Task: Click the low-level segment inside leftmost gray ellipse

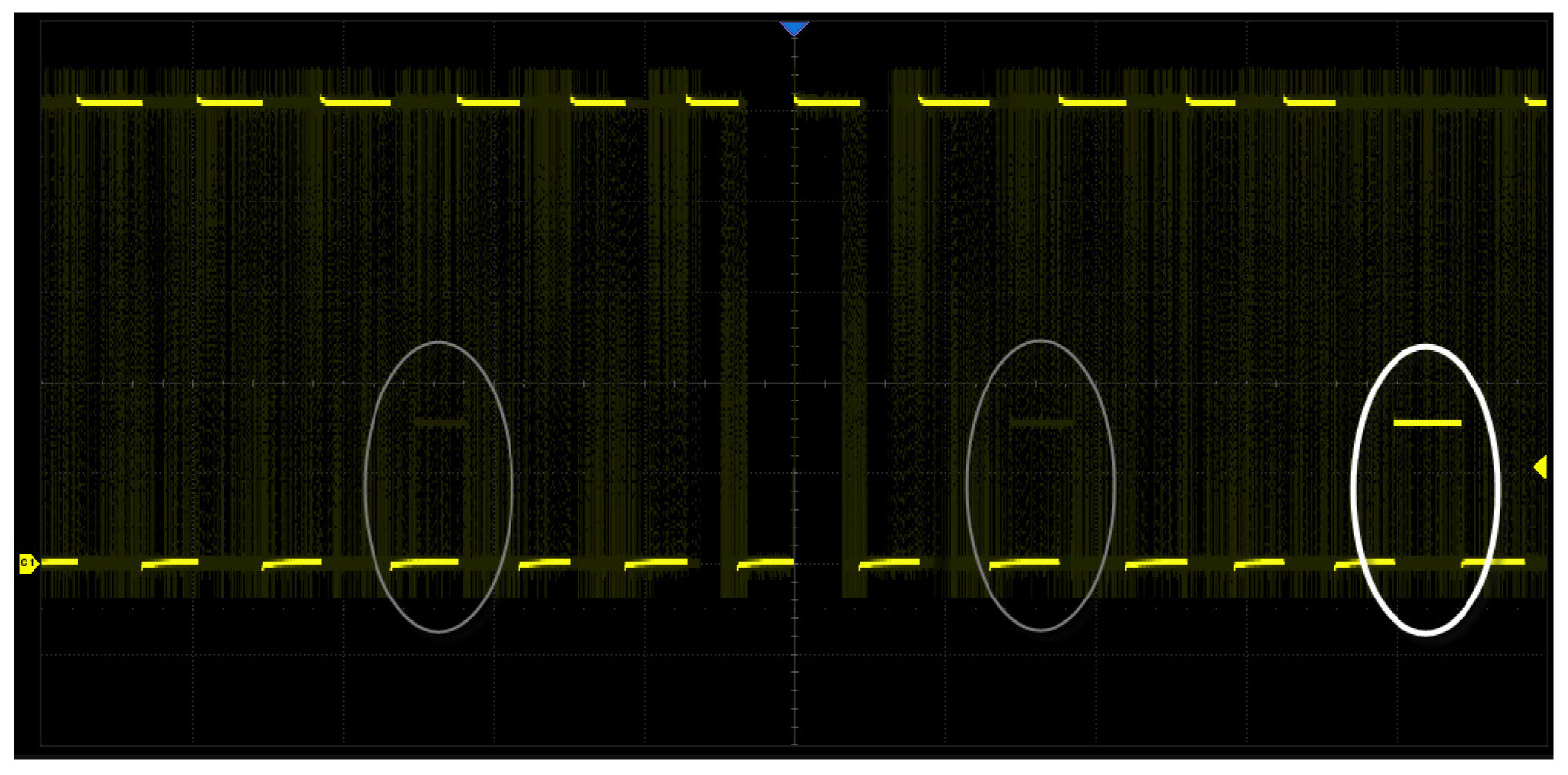Action: click(x=425, y=563)
